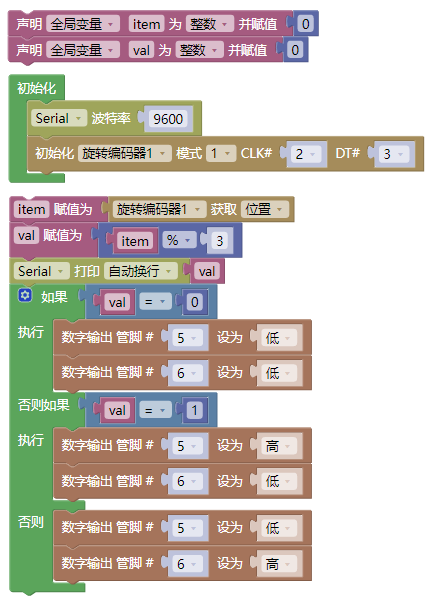Open 模式 dropdown showing 1
The height and width of the screenshot is (604, 434).
click(221, 153)
